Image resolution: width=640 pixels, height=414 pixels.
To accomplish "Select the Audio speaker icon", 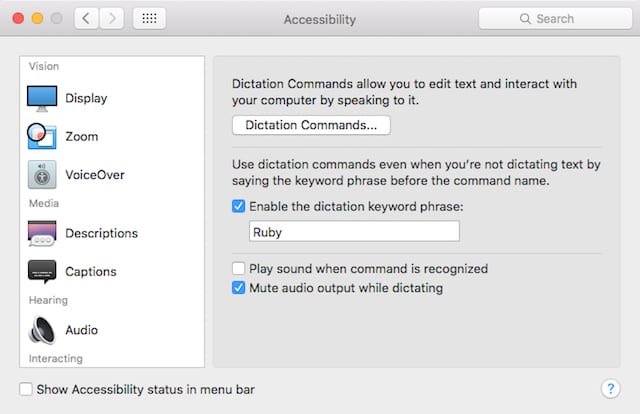I will (42, 329).
